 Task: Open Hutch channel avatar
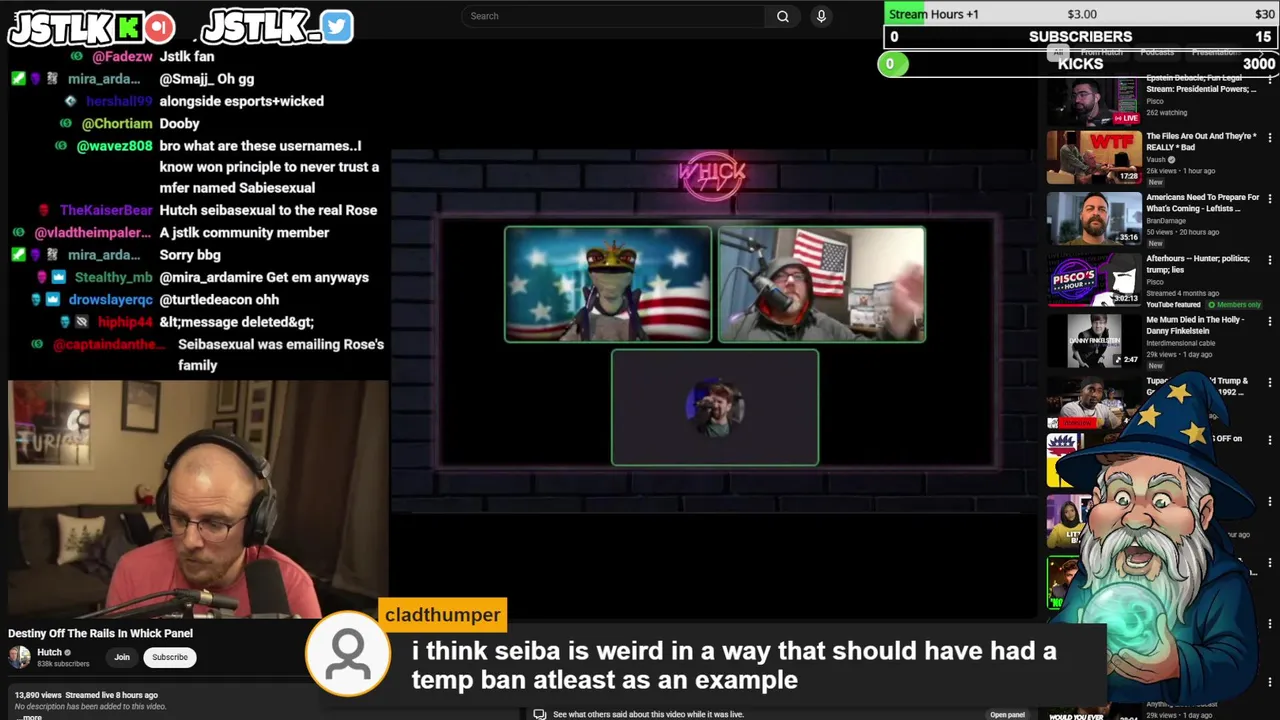tap(19, 657)
